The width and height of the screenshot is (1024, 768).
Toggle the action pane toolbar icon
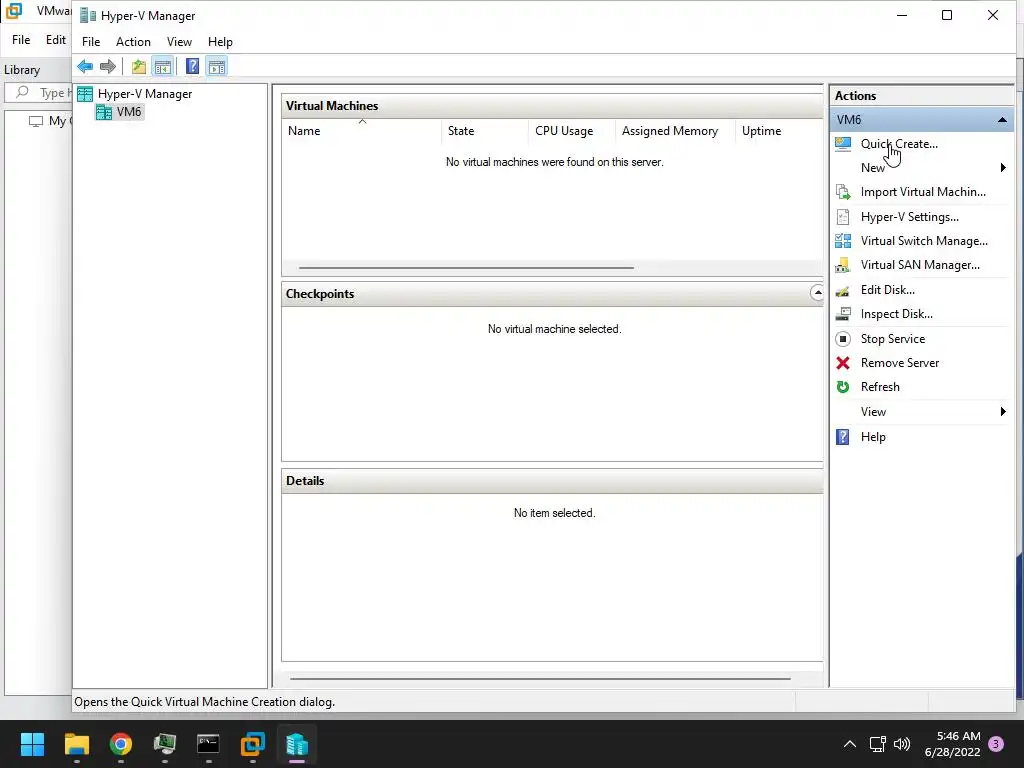[x=217, y=66]
